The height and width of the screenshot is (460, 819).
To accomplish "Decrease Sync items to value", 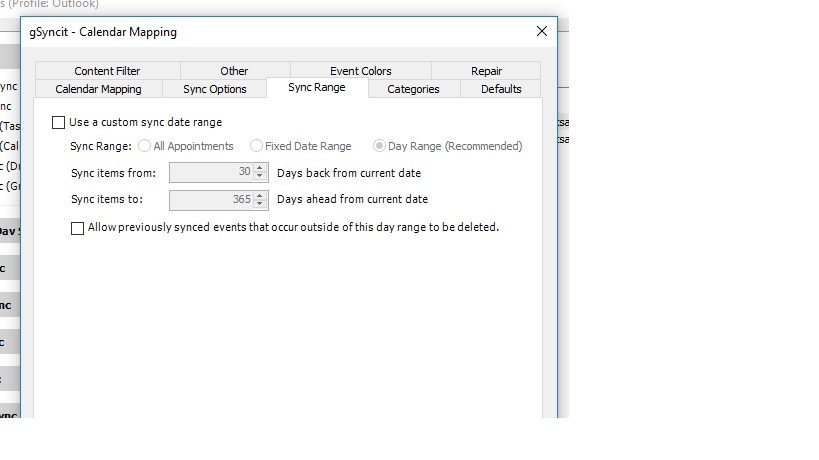I will pyautogui.click(x=260, y=204).
